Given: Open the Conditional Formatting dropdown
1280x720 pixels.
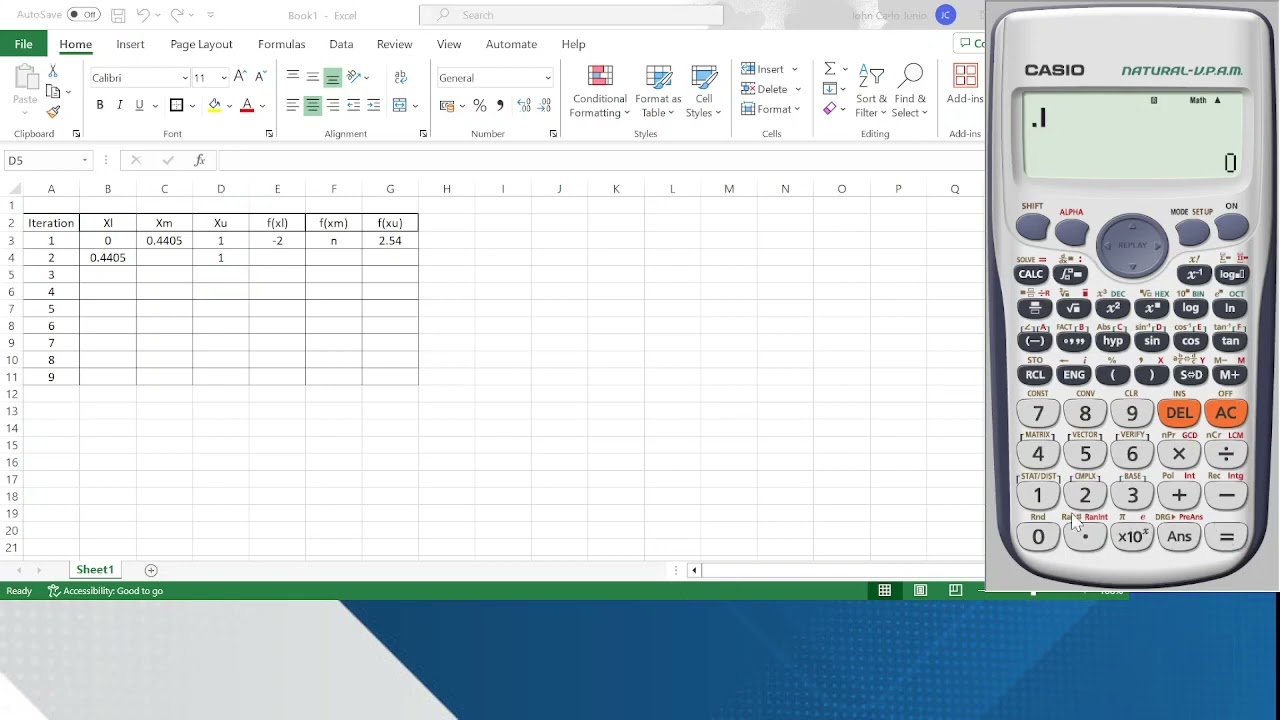Looking at the screenshot, I should click(x=600, y=92).
